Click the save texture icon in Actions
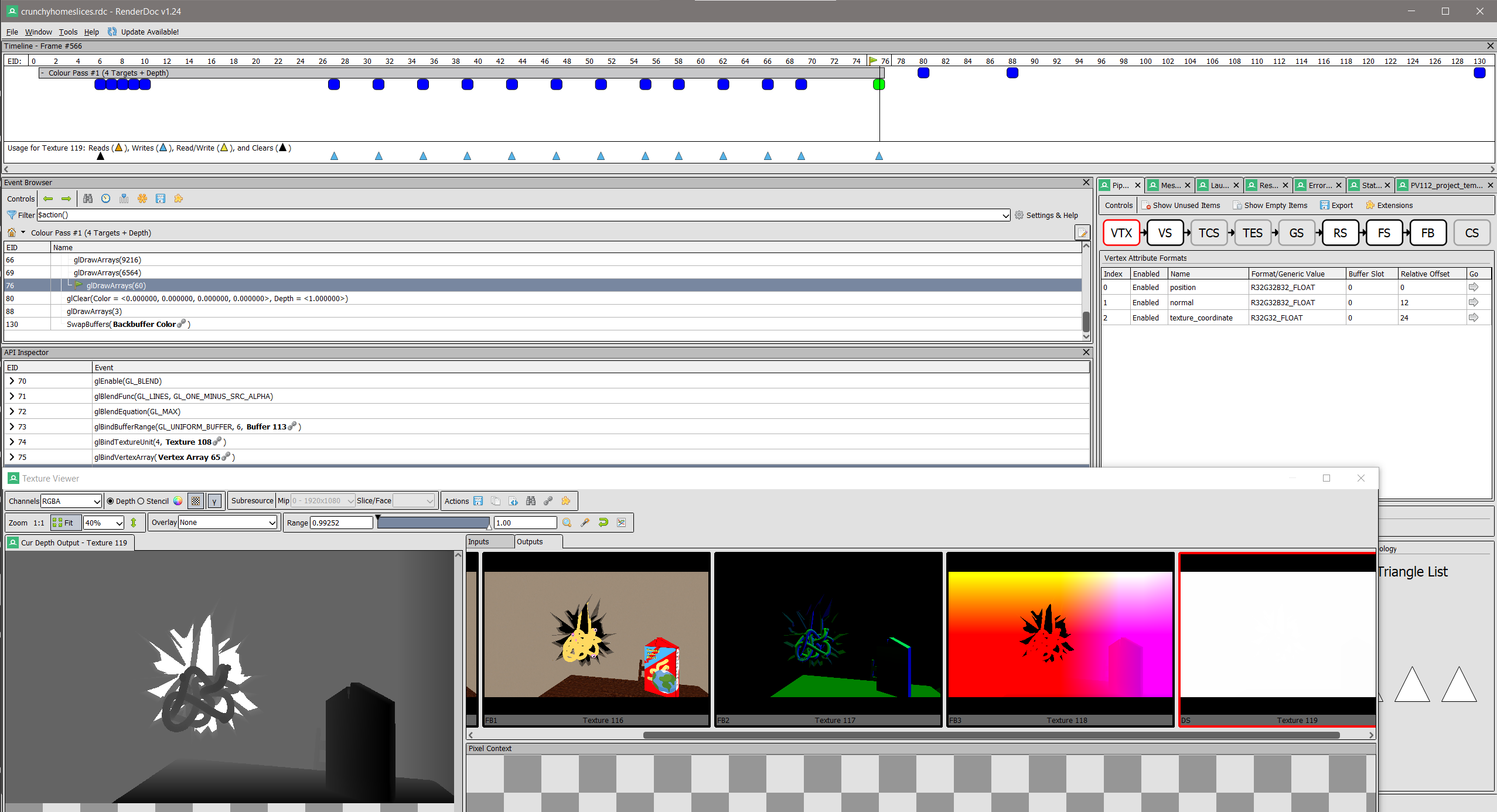This screenshot has width=1497, height=812. [478, 501]
